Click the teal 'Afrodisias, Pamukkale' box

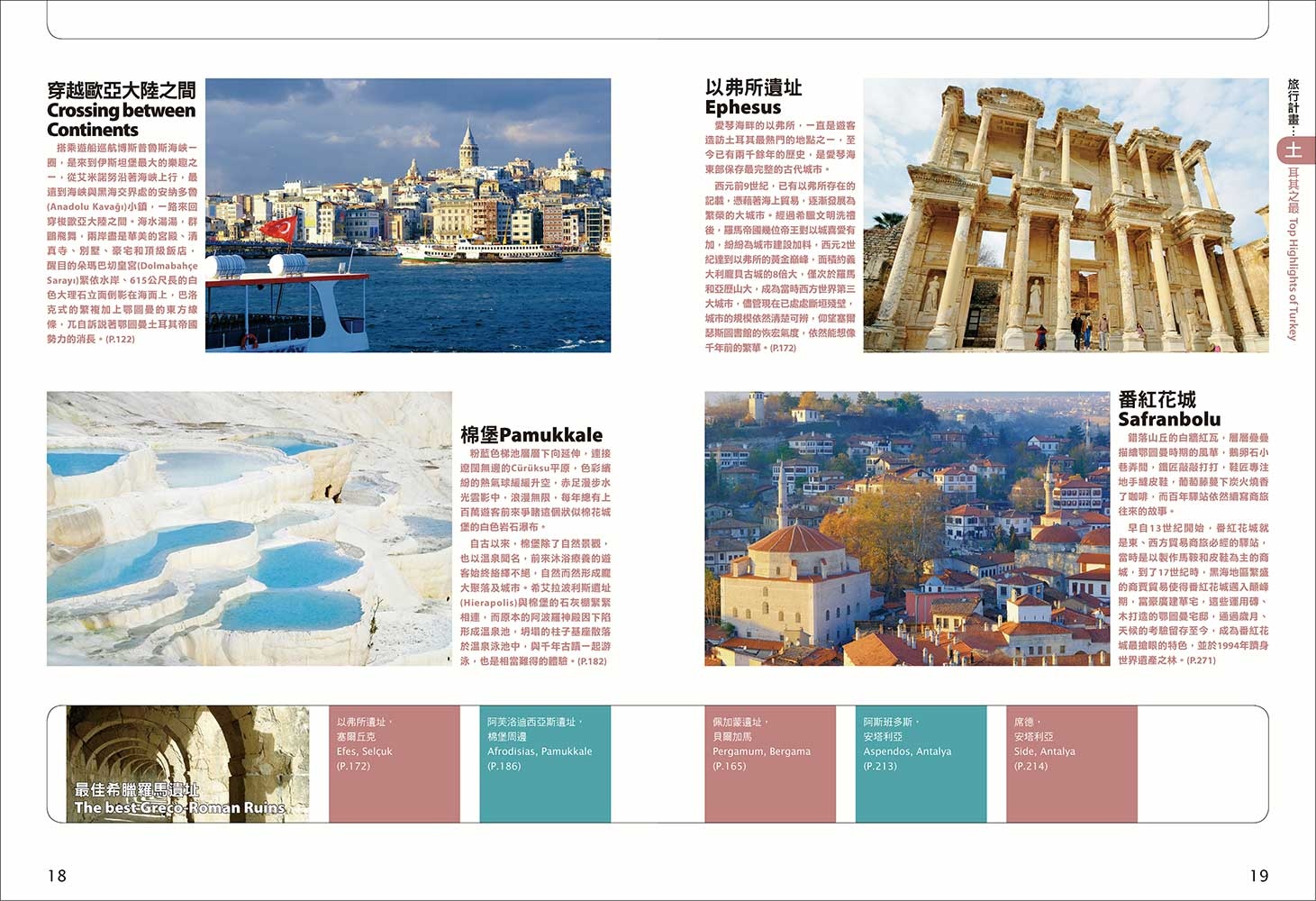pyautogui.click(x=545, y=763)
